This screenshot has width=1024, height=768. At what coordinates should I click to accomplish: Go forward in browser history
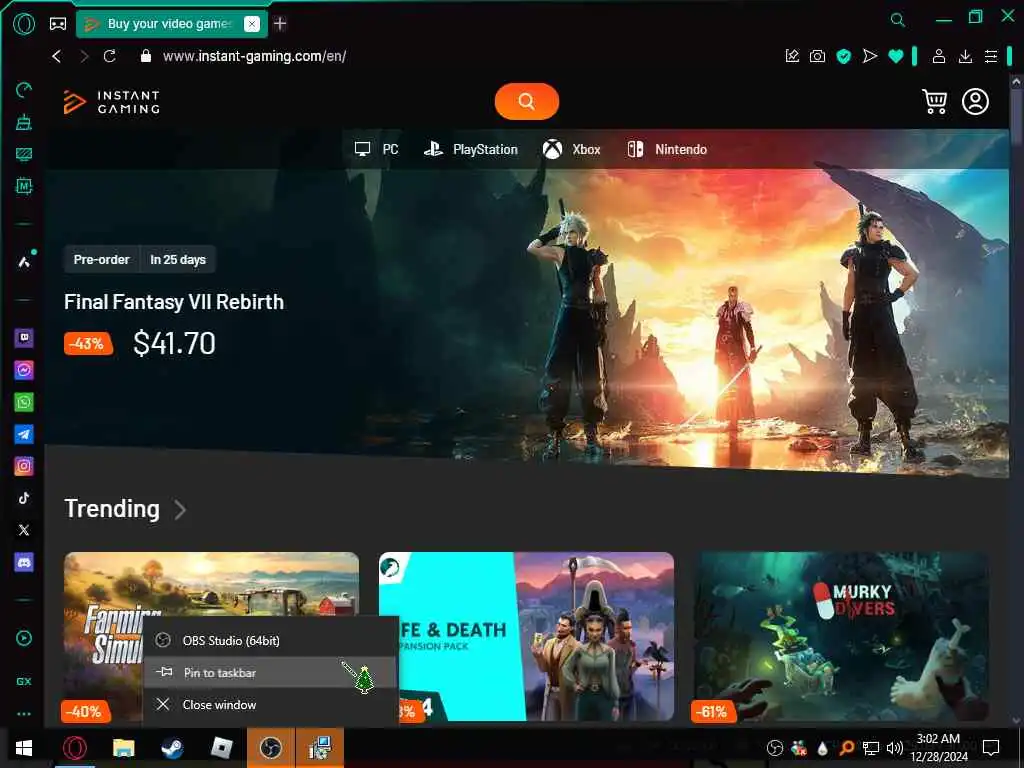84,56
